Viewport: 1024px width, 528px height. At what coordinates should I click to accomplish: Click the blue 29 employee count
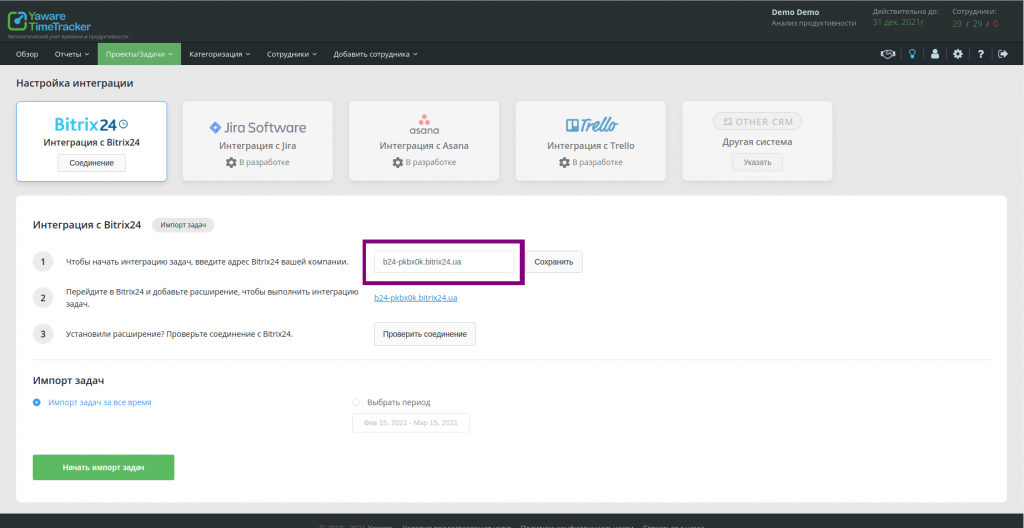coord(978,24)
